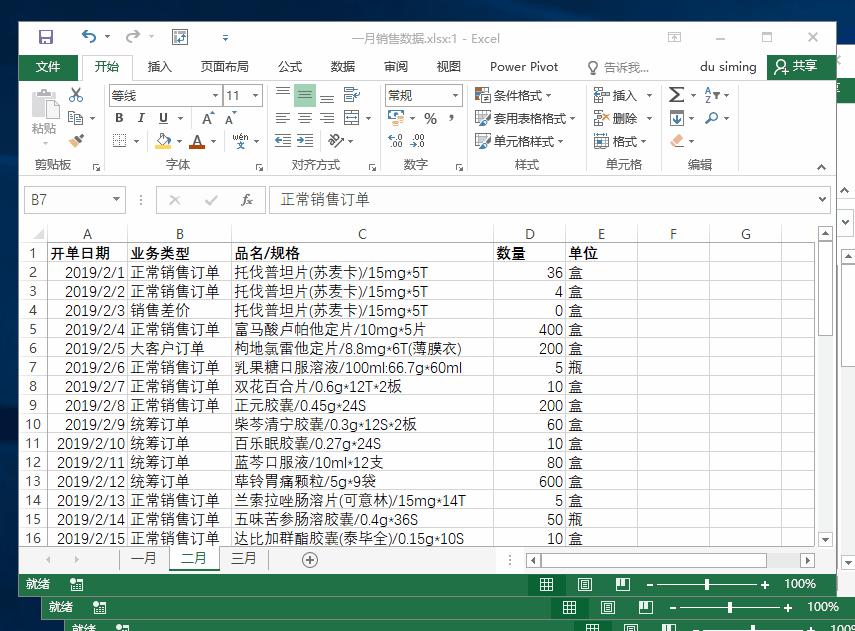Image resolution: width=855 pixels, height=631 pixels.
Task: Toggle bold formatting on selection
Action: tap(118, 118)
